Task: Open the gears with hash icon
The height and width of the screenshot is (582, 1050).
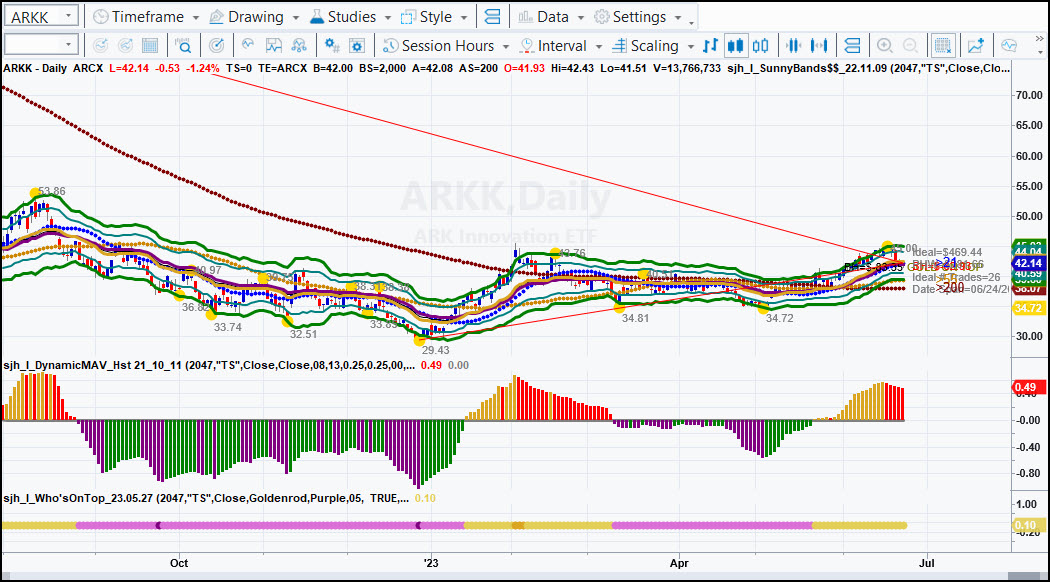Action: (x=331, y=46)
